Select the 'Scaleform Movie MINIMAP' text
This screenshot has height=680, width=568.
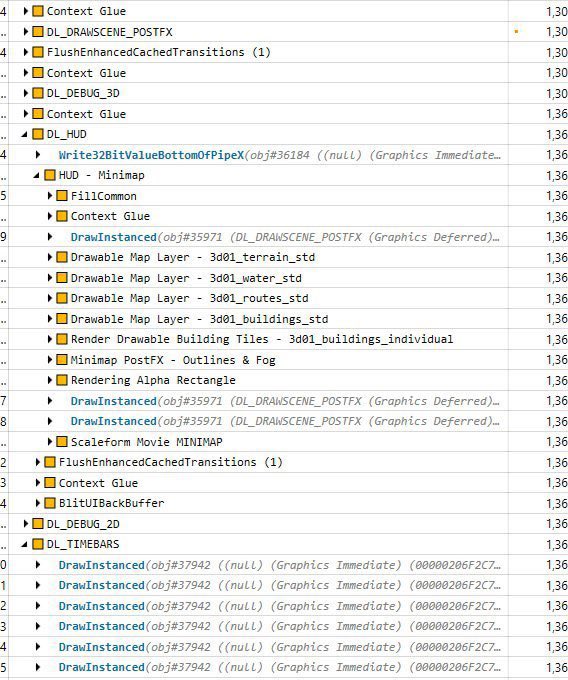click(x=147, y=442)
